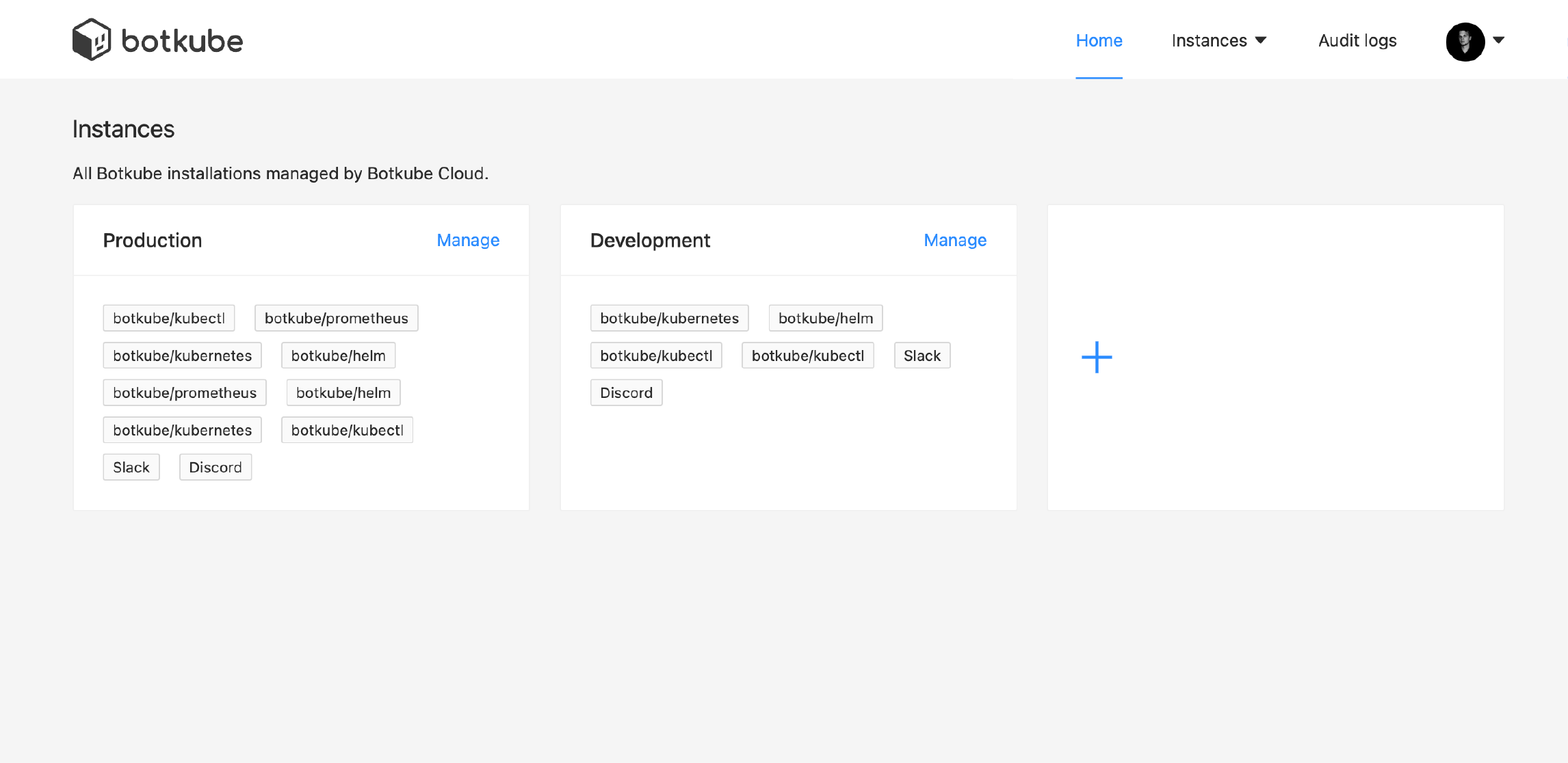
Task: Click Manage for the Production instance
Action: pyautogui.click(x=467, y=240)
